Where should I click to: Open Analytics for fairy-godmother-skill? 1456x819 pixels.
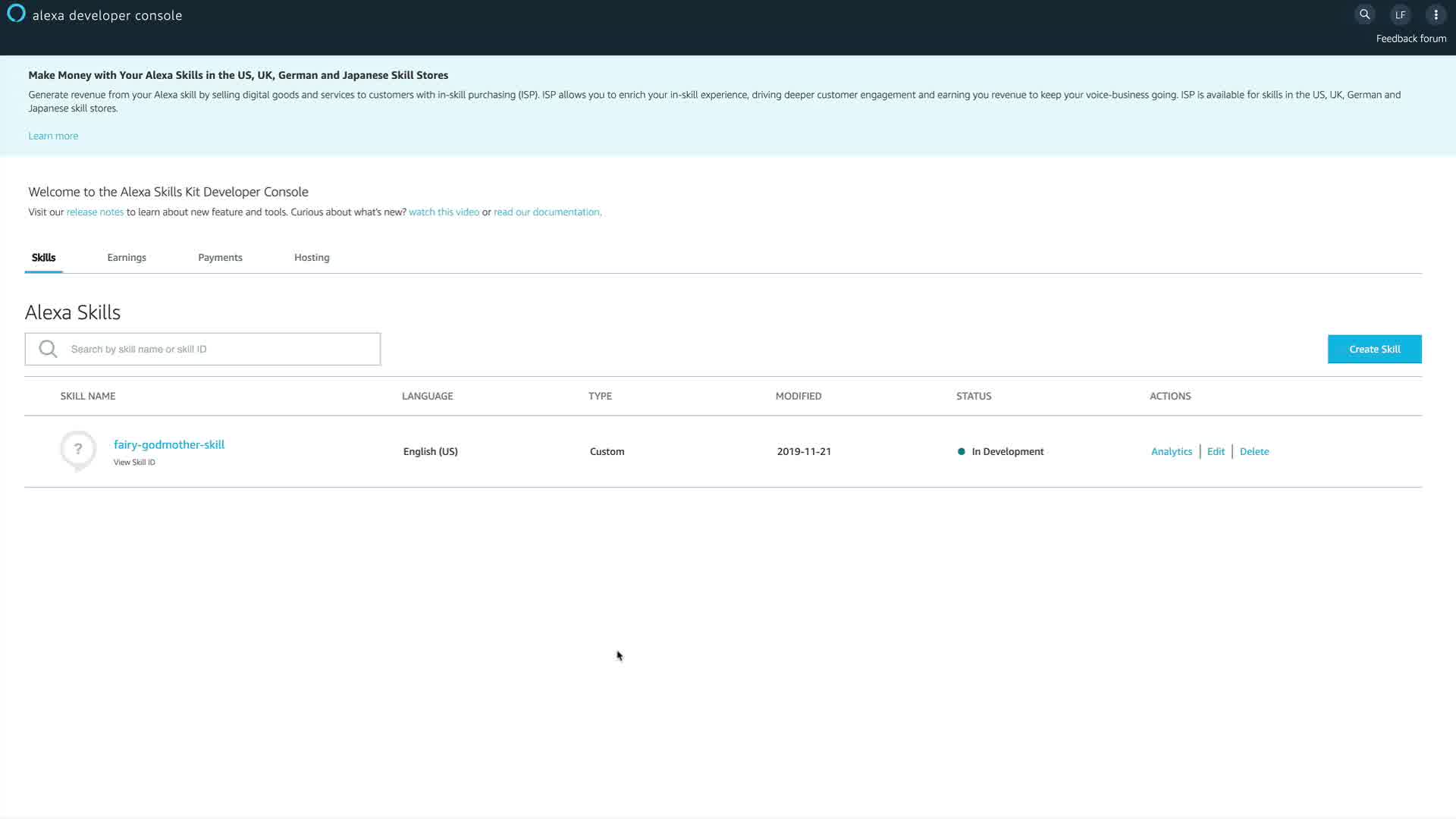pos(1171,451)
